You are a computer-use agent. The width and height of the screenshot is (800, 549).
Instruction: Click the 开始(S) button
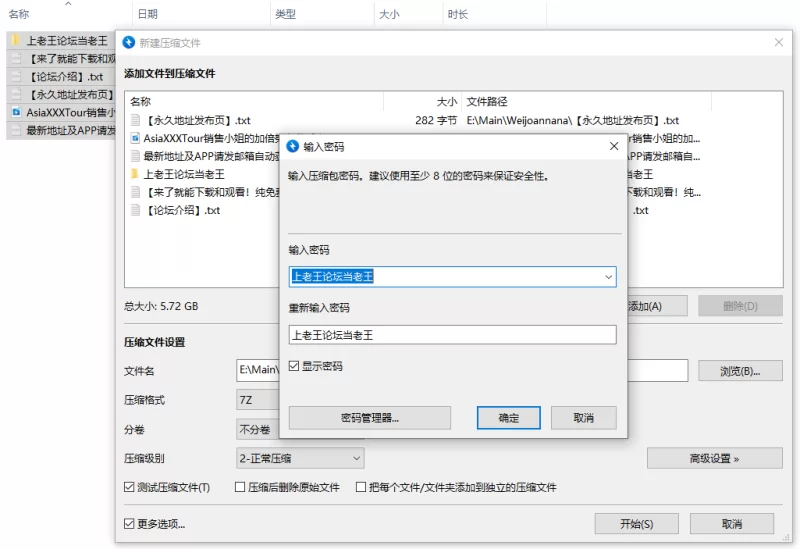coord(637,524)
